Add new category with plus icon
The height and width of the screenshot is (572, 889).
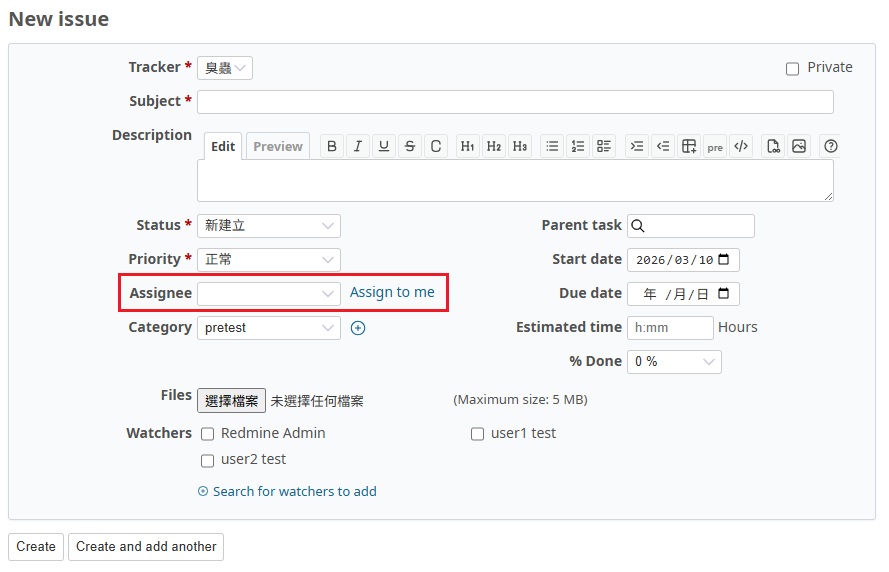[x=358, y=328]
